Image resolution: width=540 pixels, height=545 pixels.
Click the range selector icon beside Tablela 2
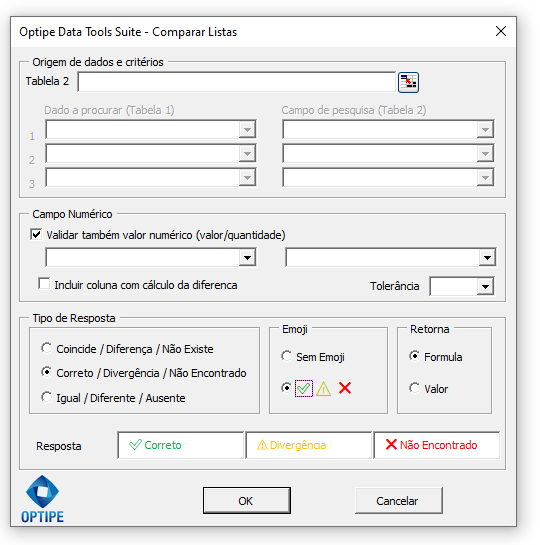click(x=408, y=82)
